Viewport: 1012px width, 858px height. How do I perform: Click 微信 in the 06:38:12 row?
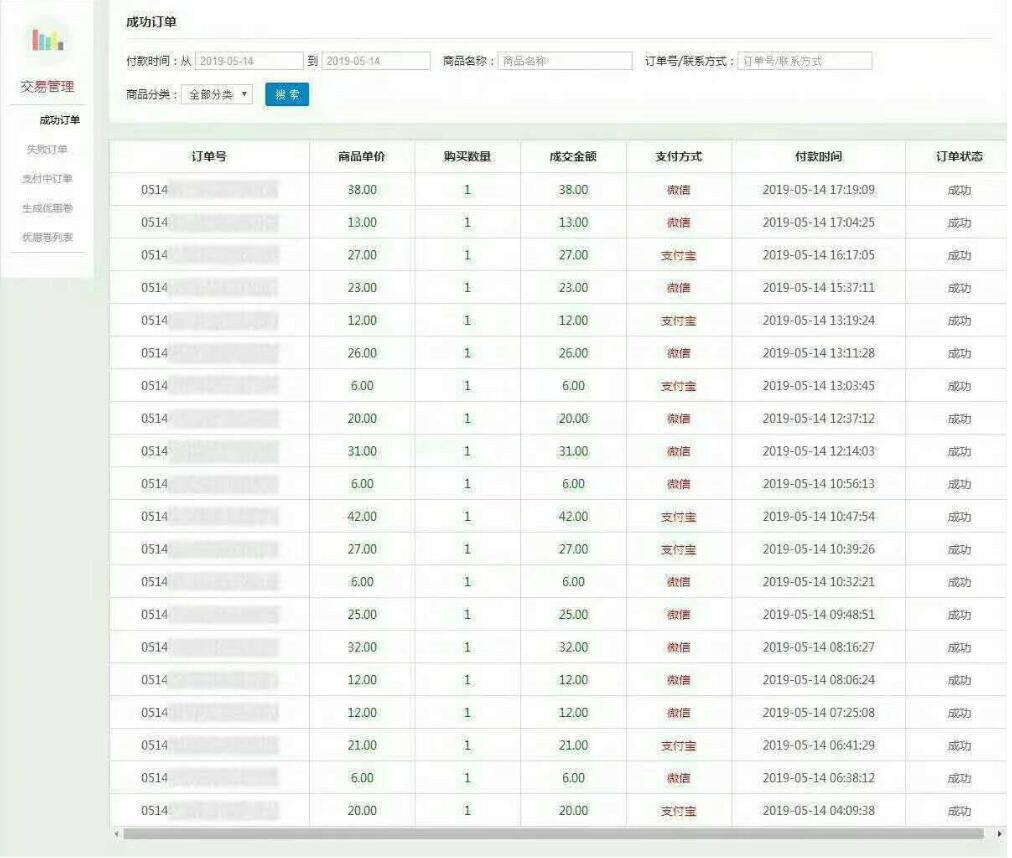point(678,778)
